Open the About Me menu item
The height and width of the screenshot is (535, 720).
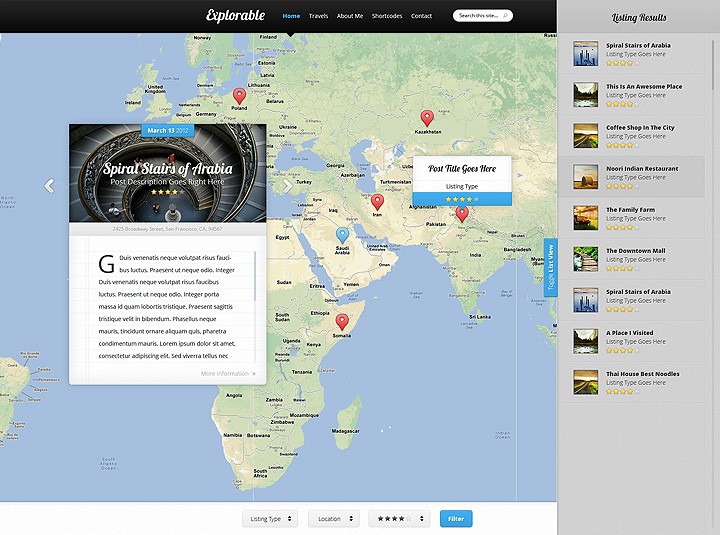point(350,16)
